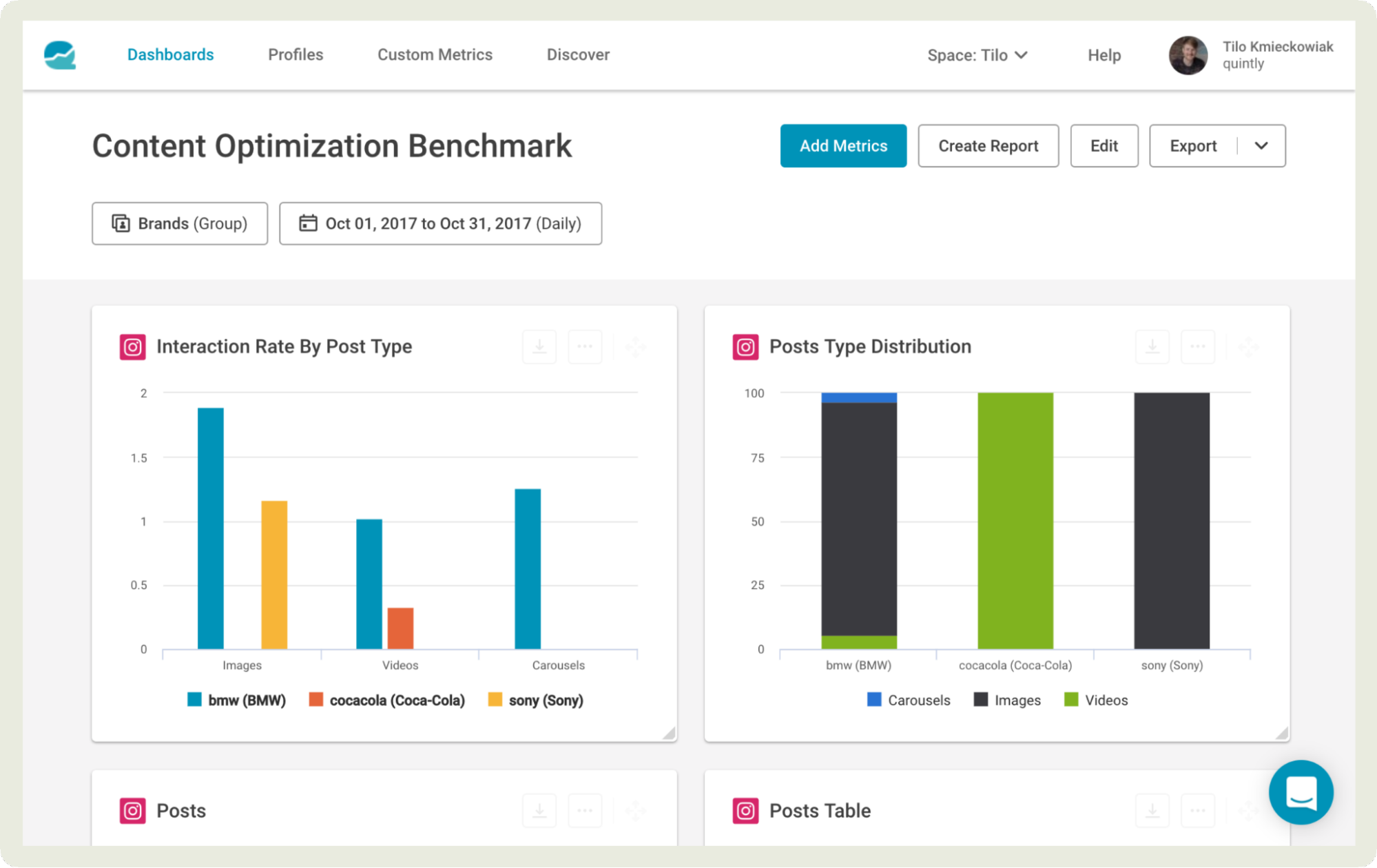Click move handle on Interaction Rate widget
The height and width of the screenshot is (868, 1377).
click(x=635, y=347)
